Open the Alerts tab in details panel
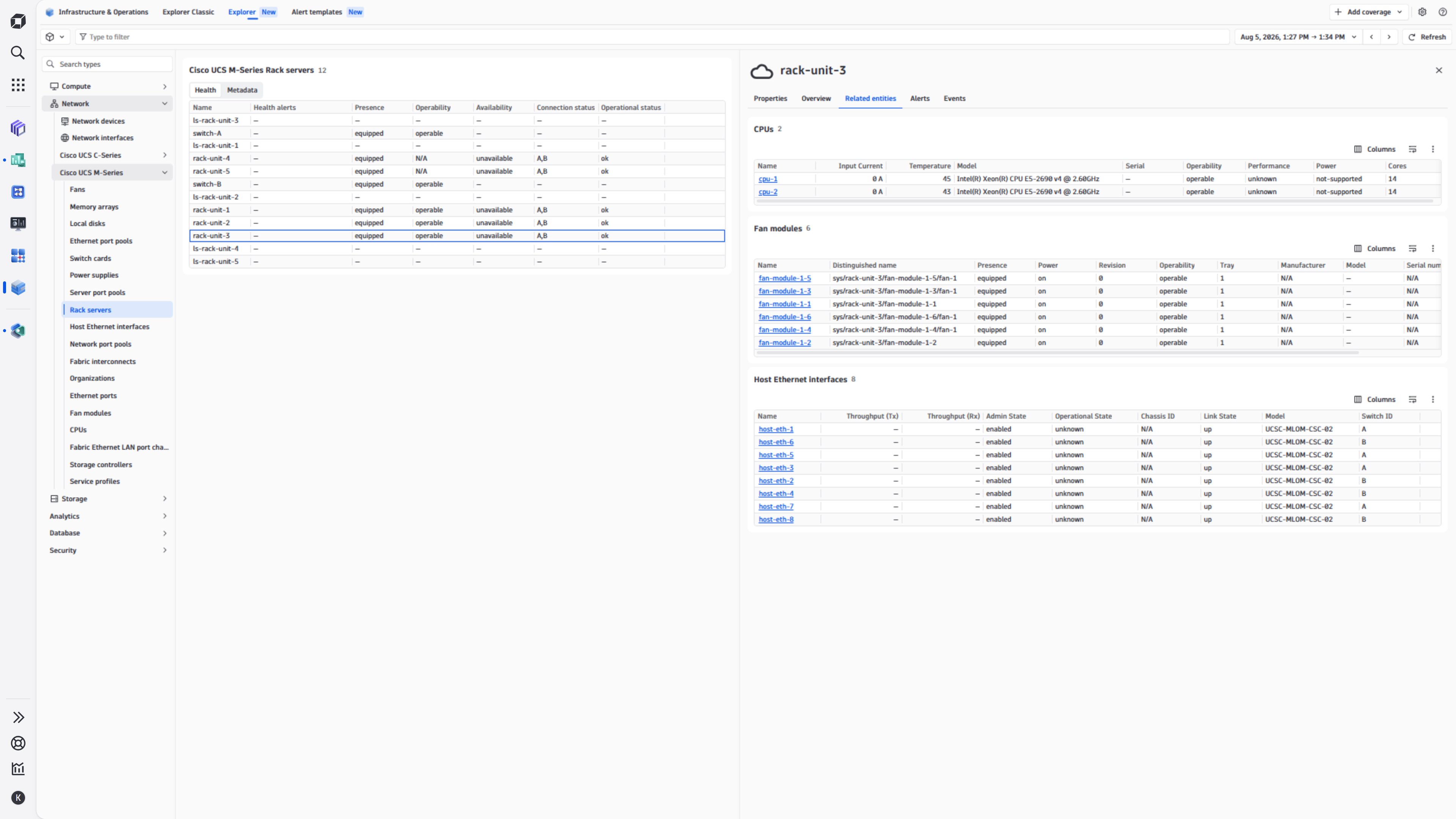Viewport: 1456px width, 819px height. tap(919, 98)
